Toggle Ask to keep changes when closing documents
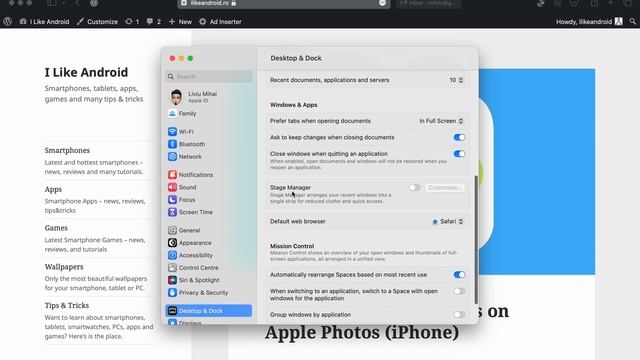 [x=459, y=137]
